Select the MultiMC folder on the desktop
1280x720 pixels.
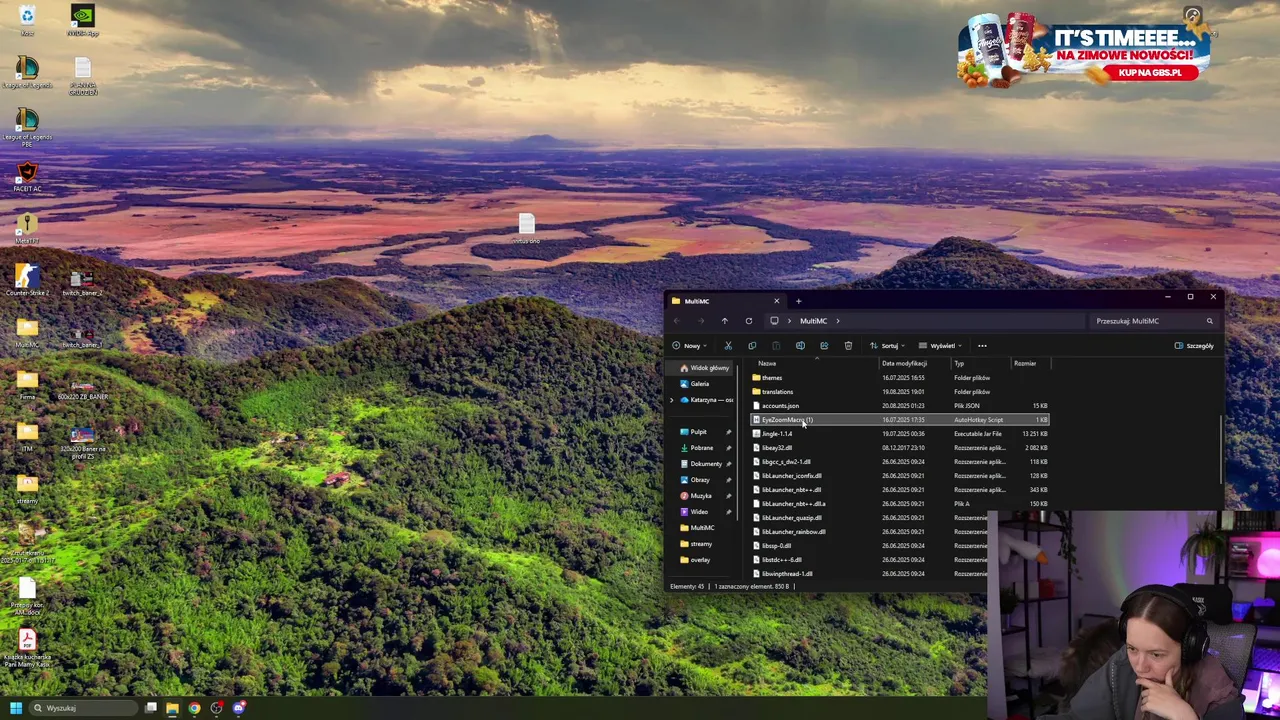click(x=27, y=333)
